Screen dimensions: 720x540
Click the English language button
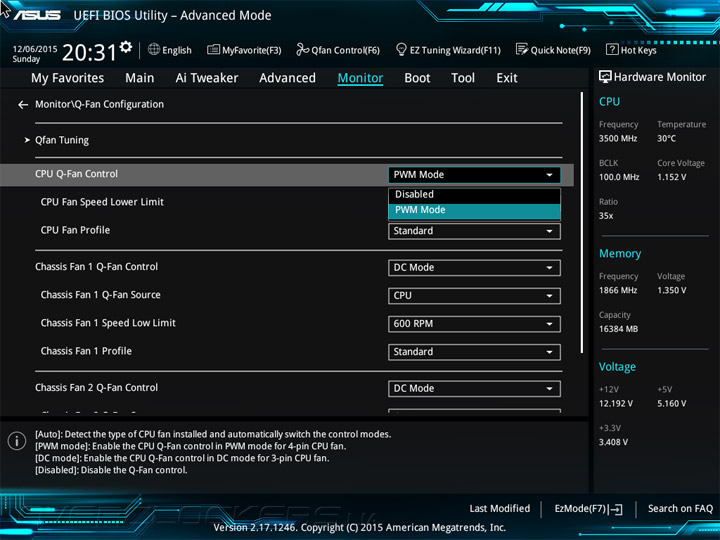[x=177, y=50]
